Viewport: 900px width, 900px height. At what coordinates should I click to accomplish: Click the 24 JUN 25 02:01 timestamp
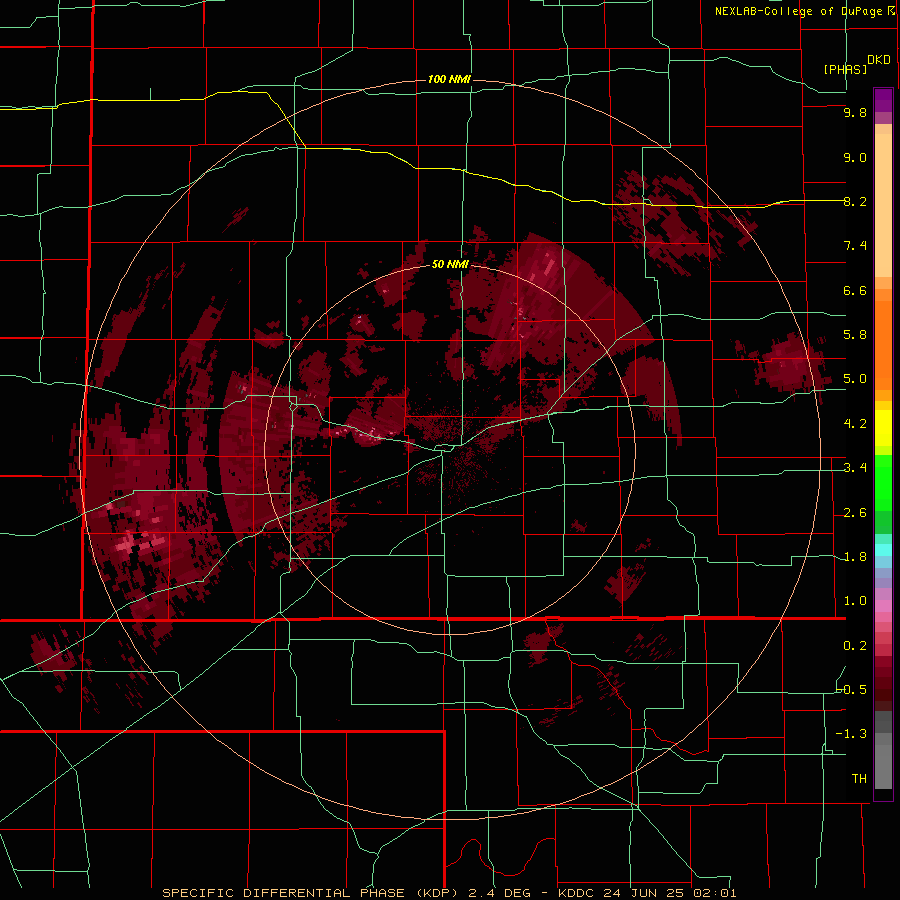[x=670, y=893]
